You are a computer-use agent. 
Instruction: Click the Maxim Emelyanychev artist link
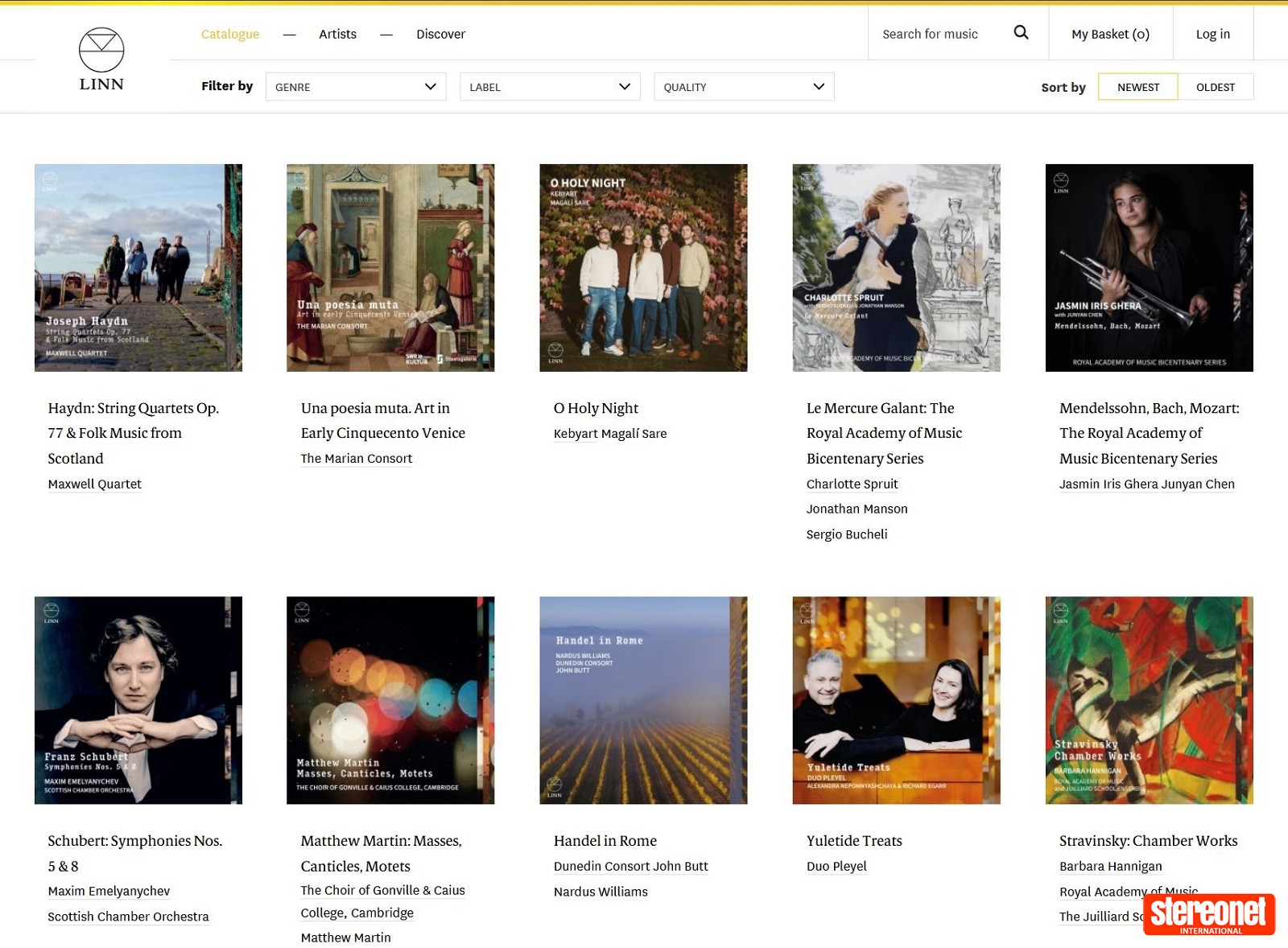pyautogui.click(x=109, y=891)
